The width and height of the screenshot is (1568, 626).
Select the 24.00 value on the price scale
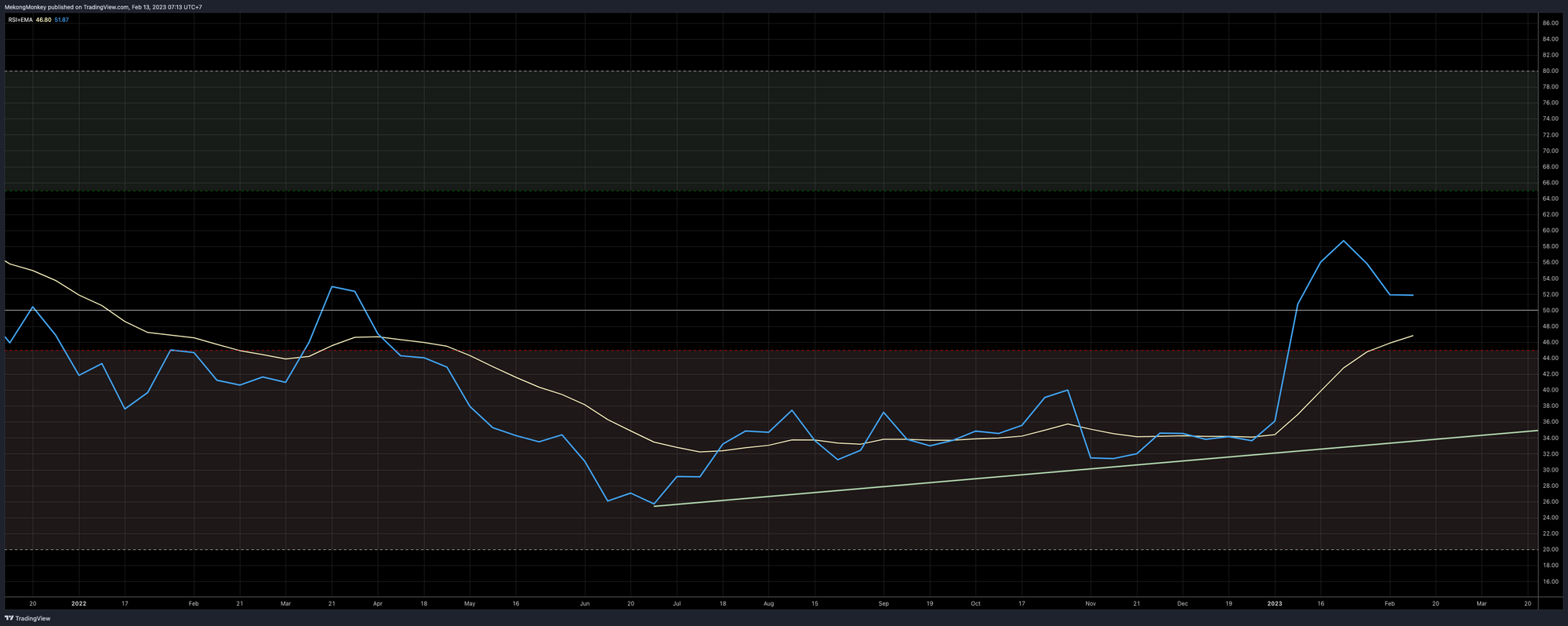[1550, 518]
